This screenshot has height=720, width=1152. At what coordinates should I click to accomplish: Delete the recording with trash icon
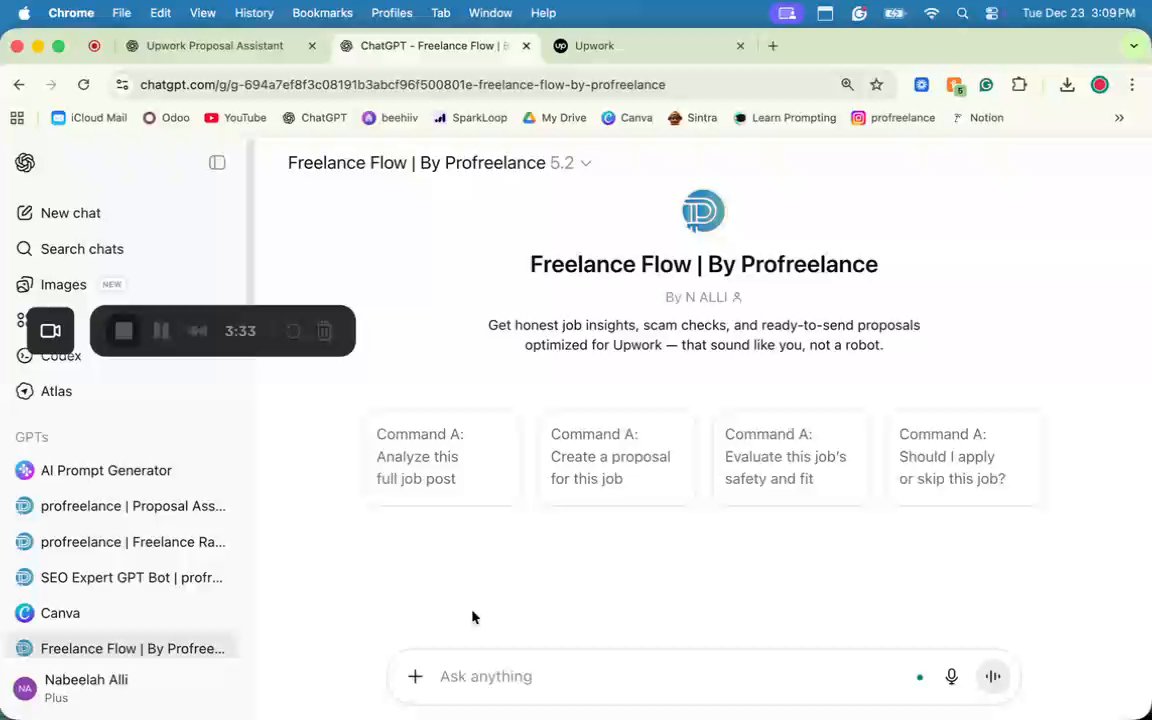coord(325,331)
